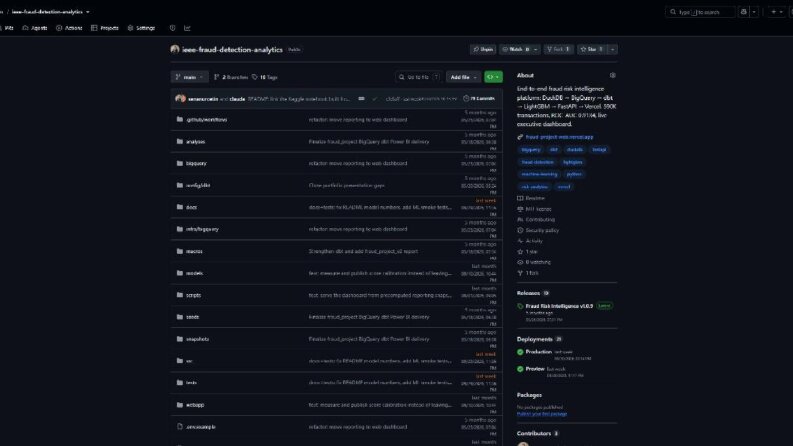Viewport: 793px width, 446px height.
Task: Open the Activity link in About
Action: 530,241
